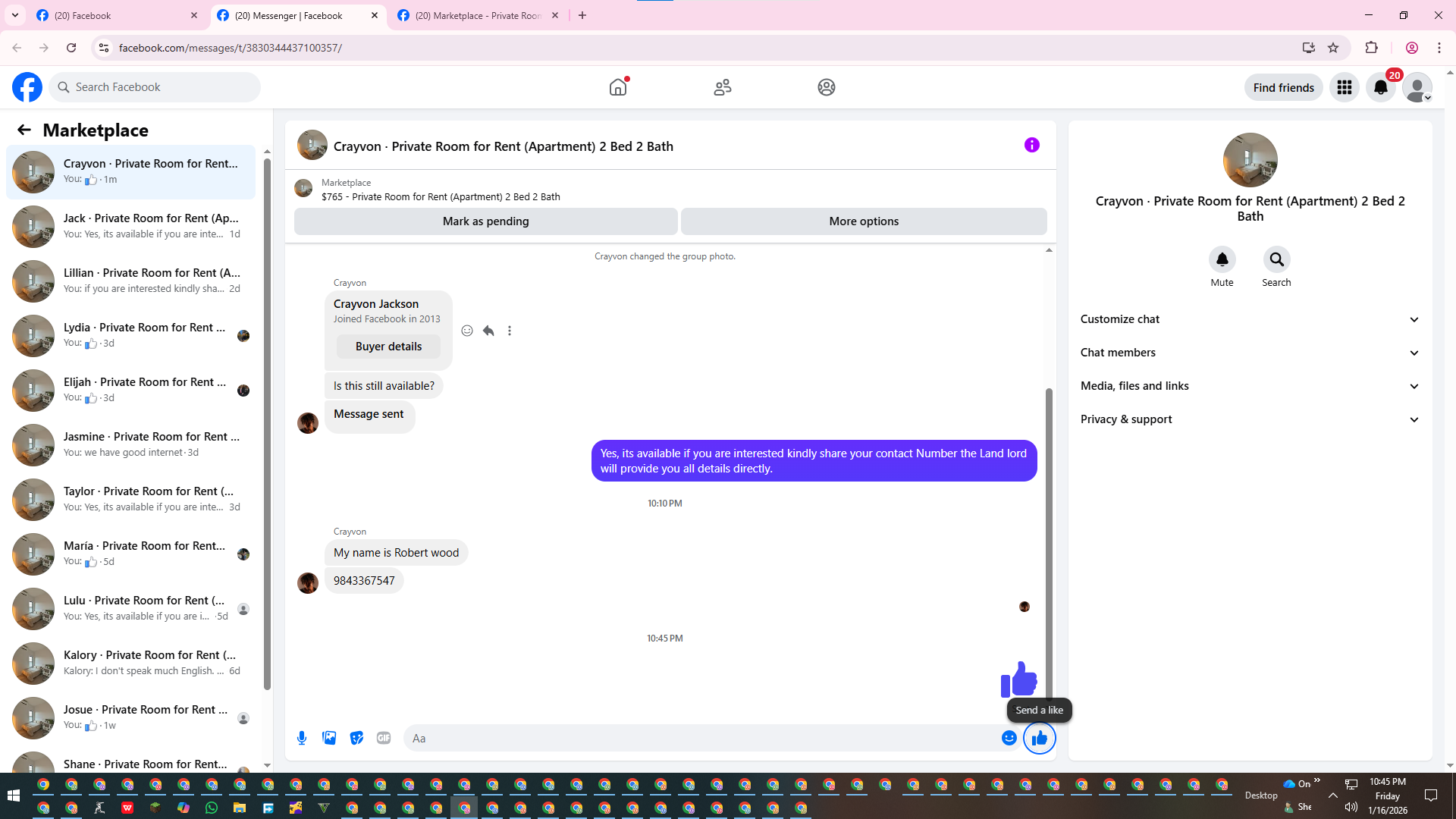This screenshot has width=1456, height=819.
Task: Open Buyer details for Crayvon Jackson
Action: pos(388,347)
